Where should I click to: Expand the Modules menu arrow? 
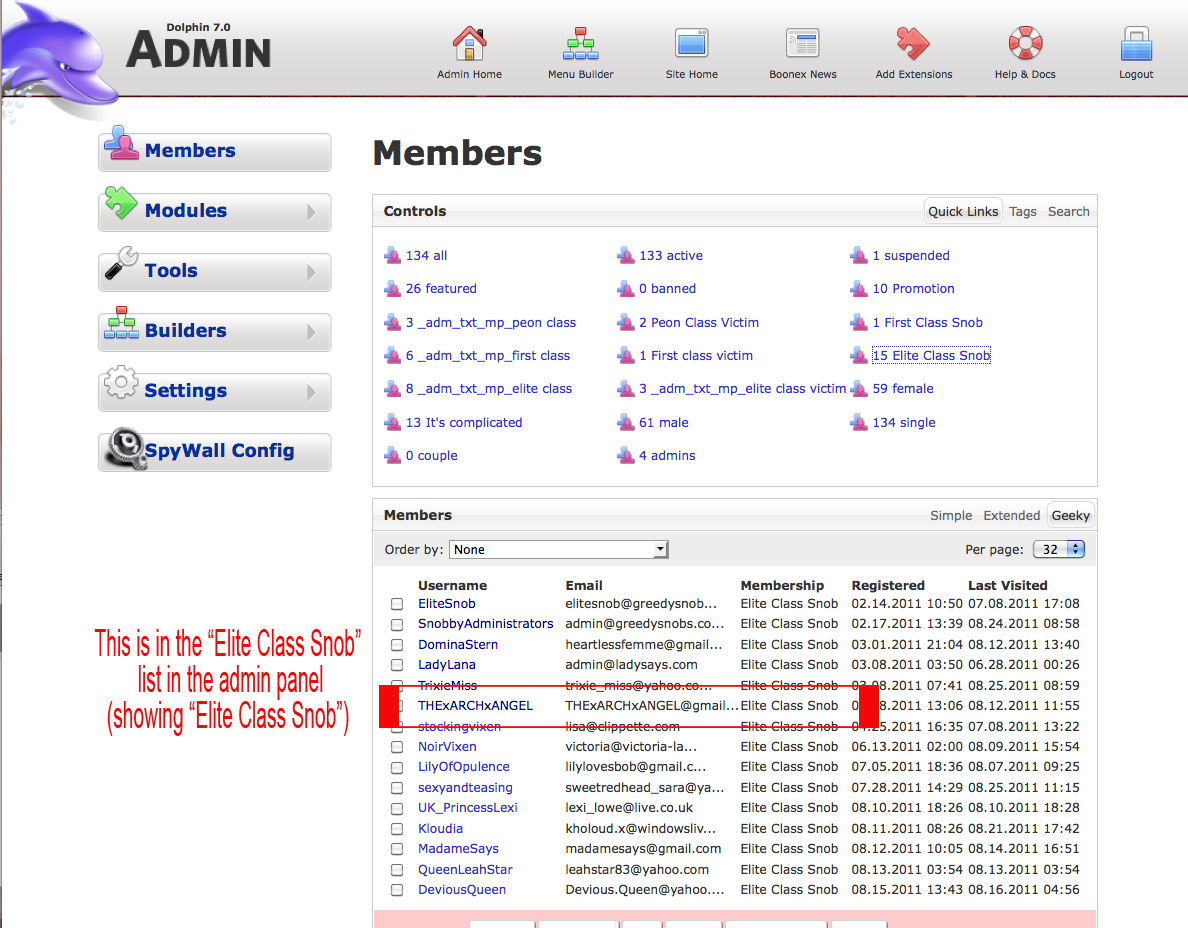(311, 212)
